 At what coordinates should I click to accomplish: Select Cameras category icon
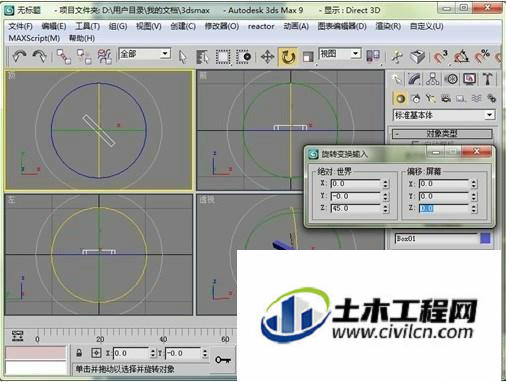click(x=446, y=98)
